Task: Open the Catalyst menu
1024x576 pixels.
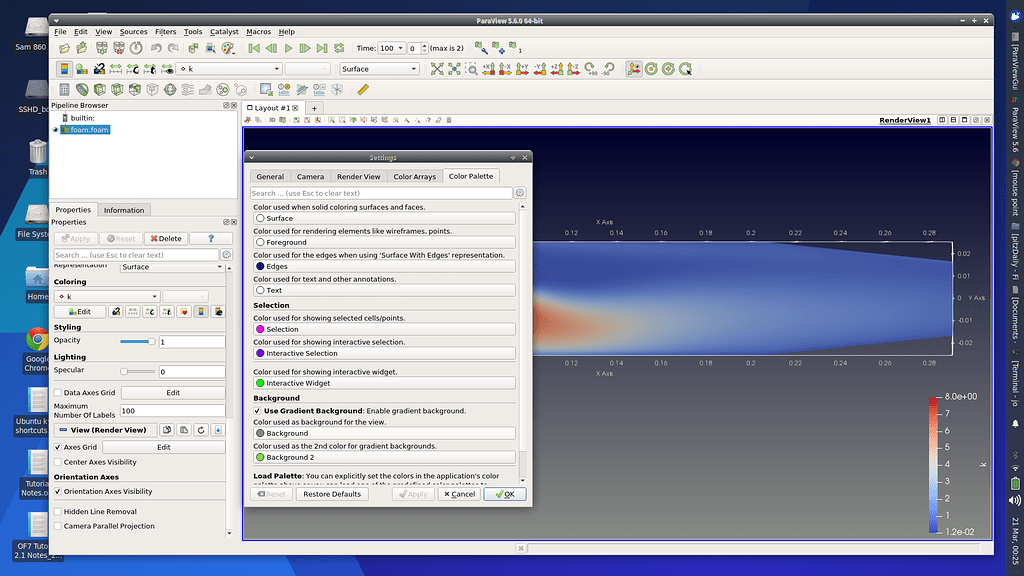Action: click(x=224, y=31)
